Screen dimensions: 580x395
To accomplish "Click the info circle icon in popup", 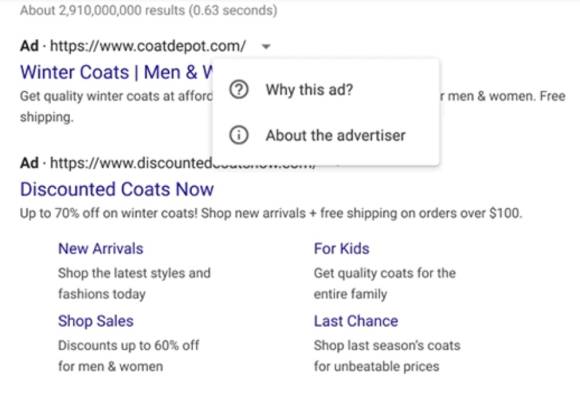I will (239, 135).
